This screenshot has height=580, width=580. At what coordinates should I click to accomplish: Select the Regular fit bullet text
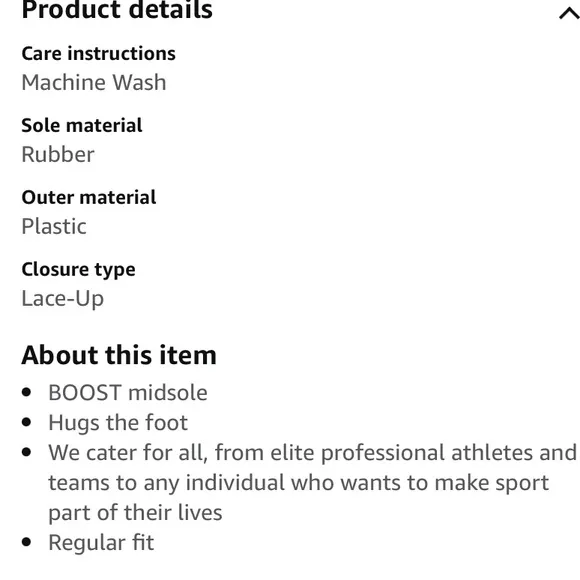coord(101,543)
